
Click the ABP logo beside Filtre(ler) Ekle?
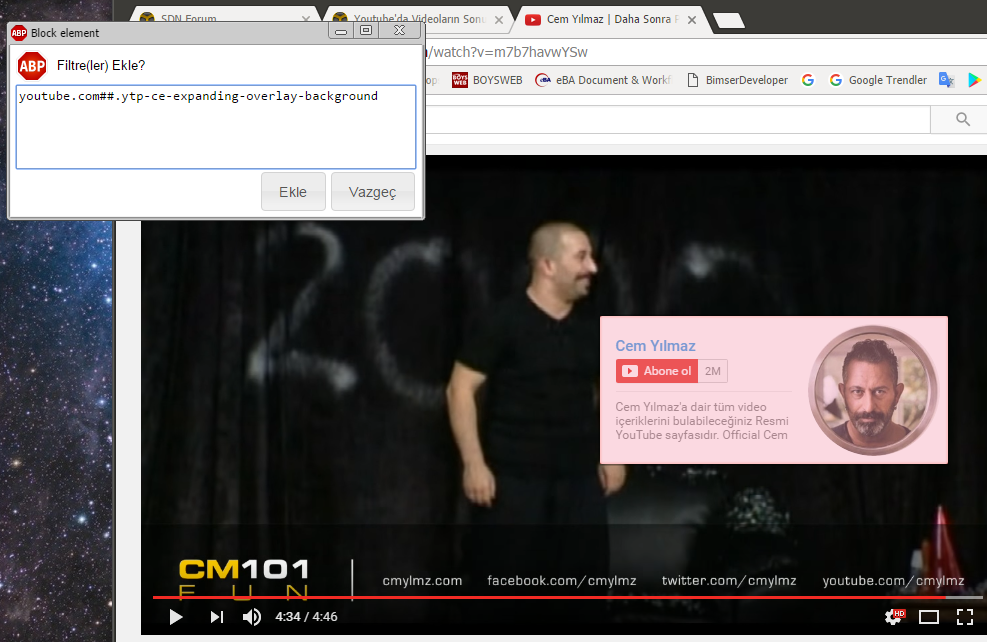click(32, 65)
